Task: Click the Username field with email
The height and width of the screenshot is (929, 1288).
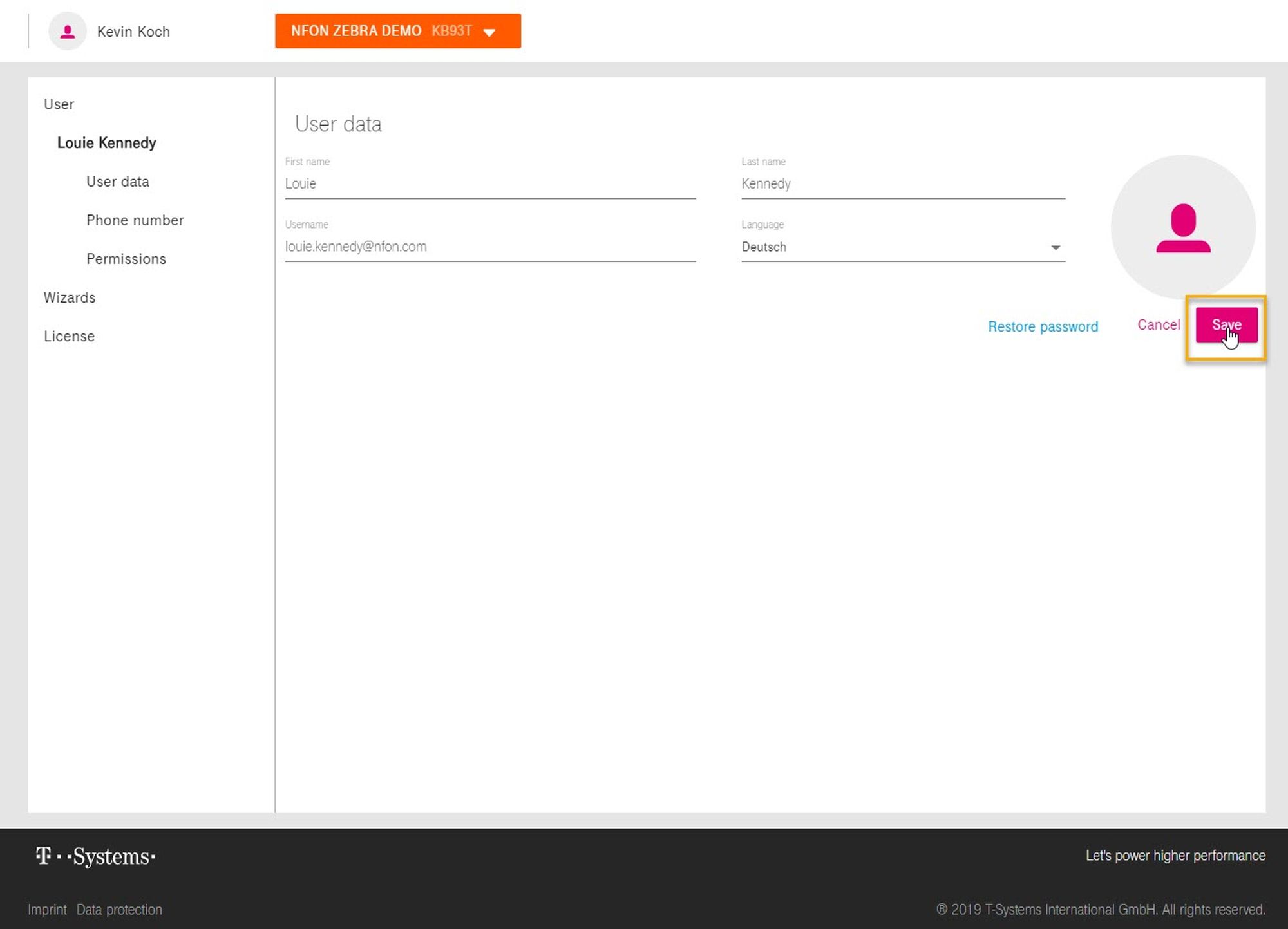Action: 489,247
